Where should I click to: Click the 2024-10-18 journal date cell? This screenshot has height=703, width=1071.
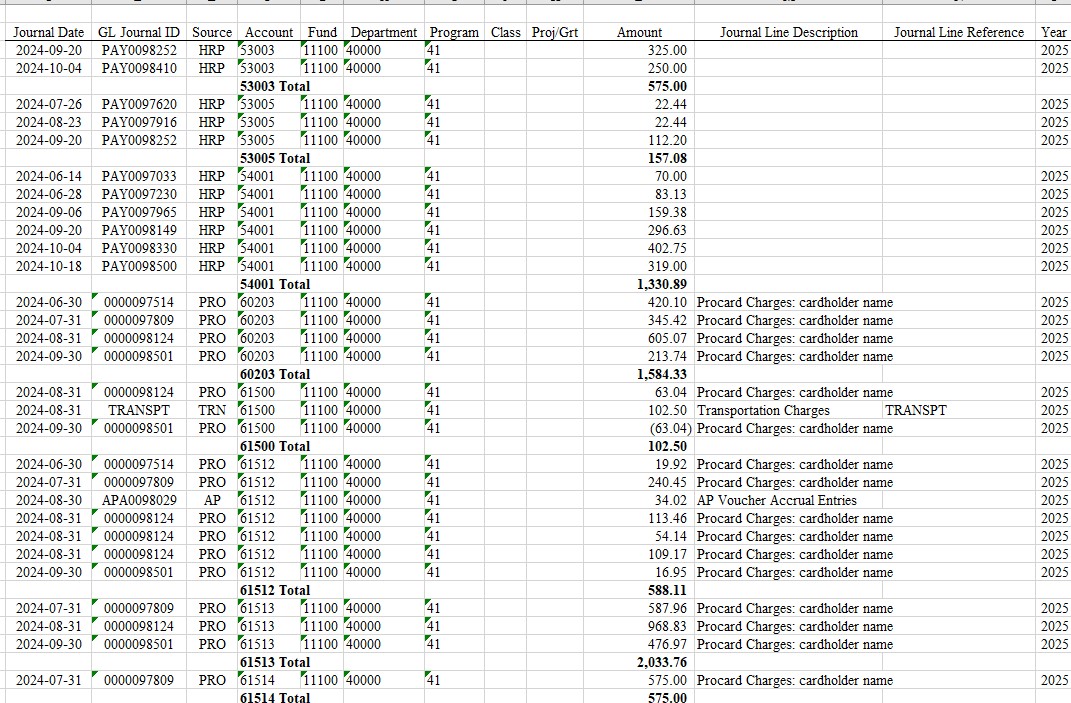coord(49,266)
